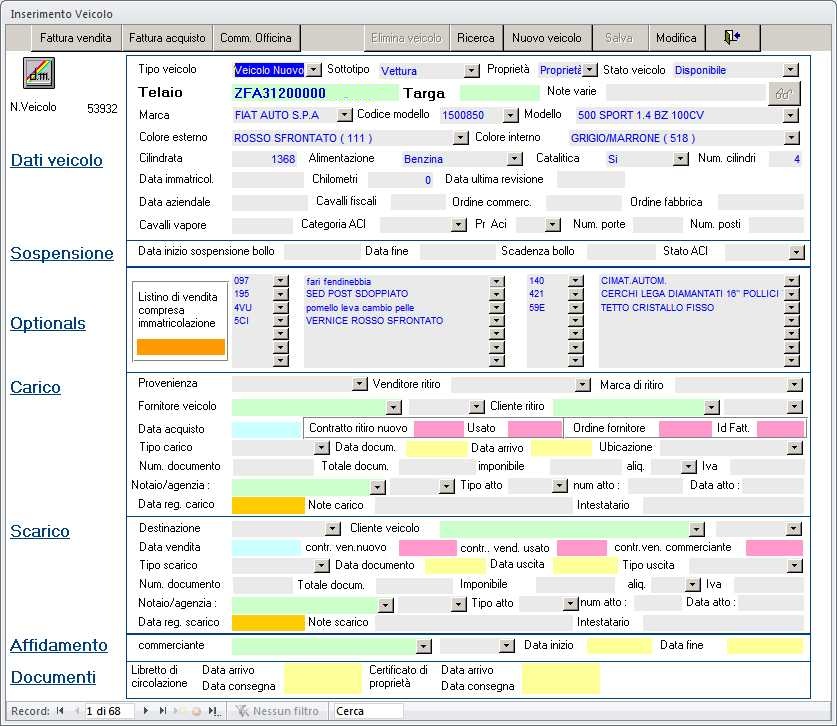
Task: Expand the Colore esterno dropdown
Action: pos(461,137)
